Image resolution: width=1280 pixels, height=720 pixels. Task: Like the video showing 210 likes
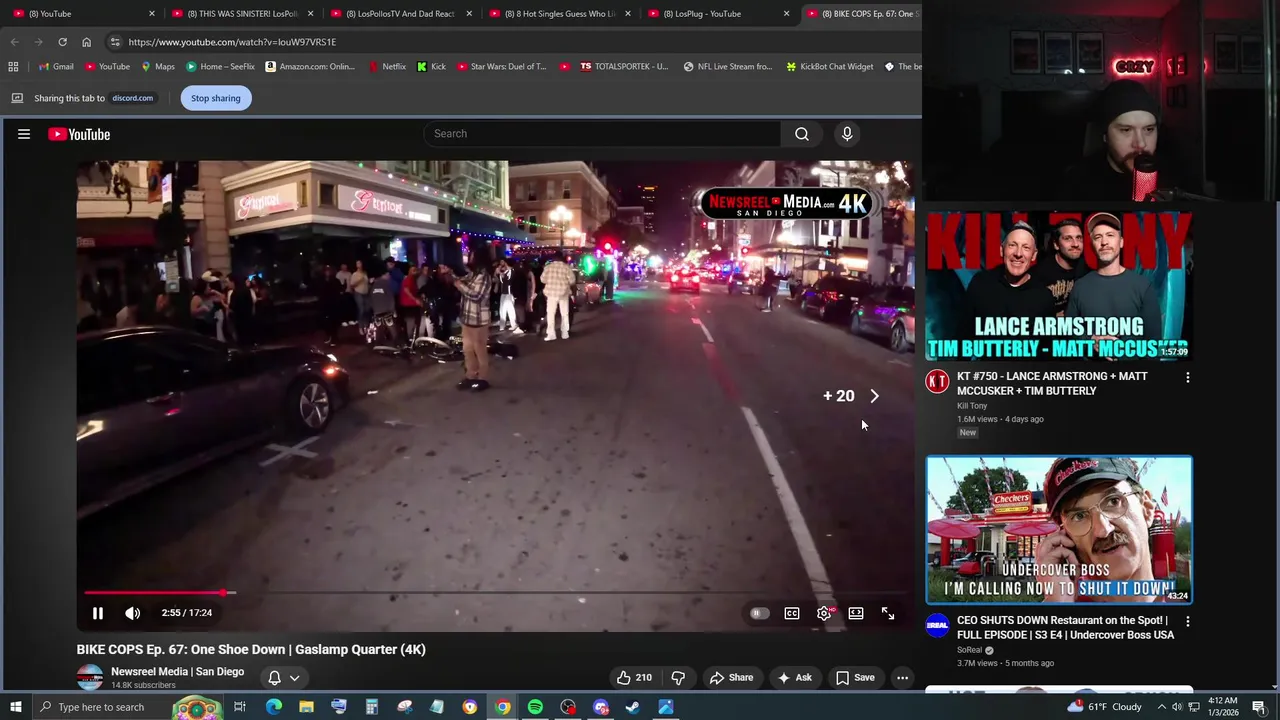click(x=634, y=678)
